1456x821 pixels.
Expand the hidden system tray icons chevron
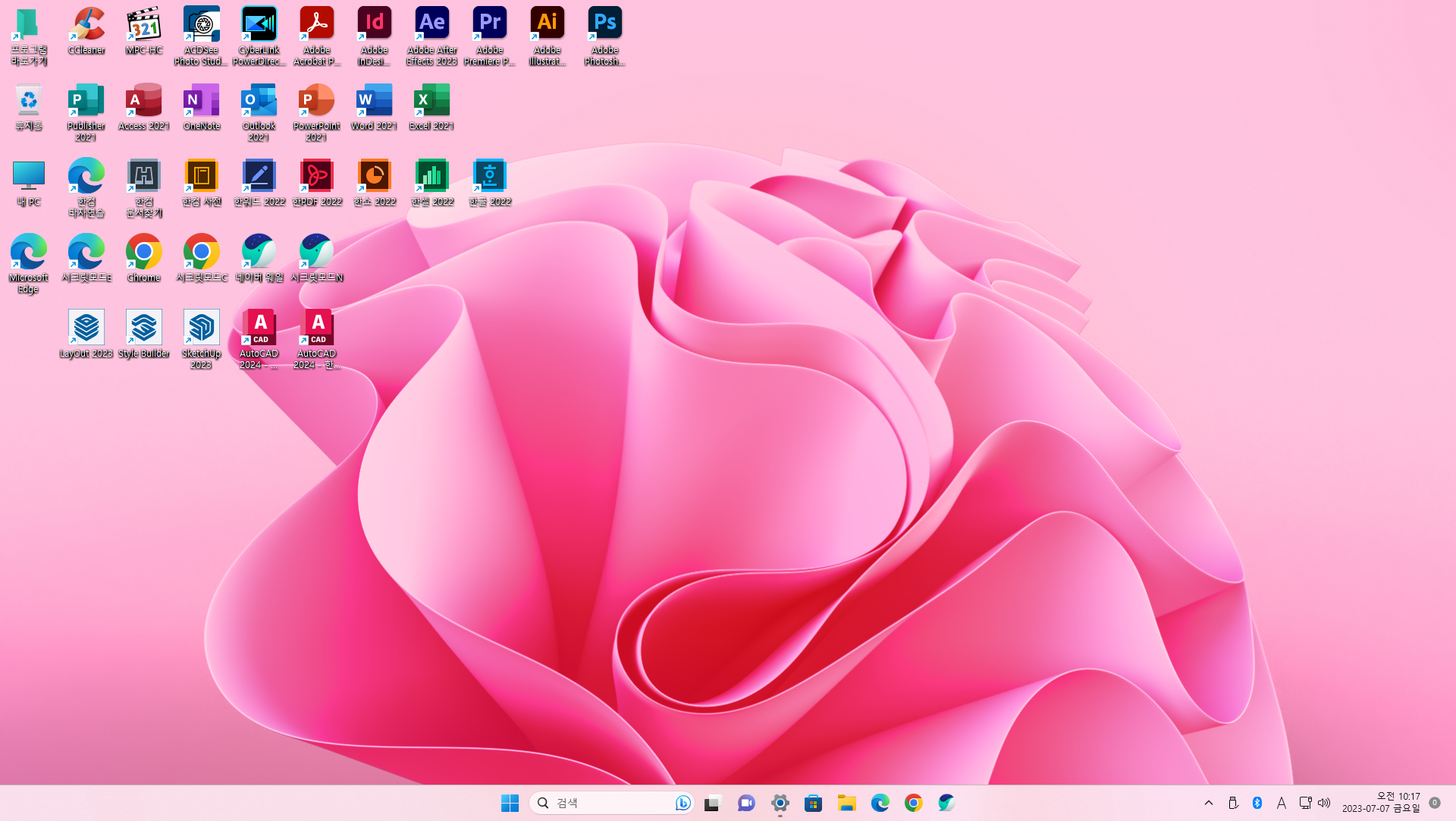(x=1209, y=803)
